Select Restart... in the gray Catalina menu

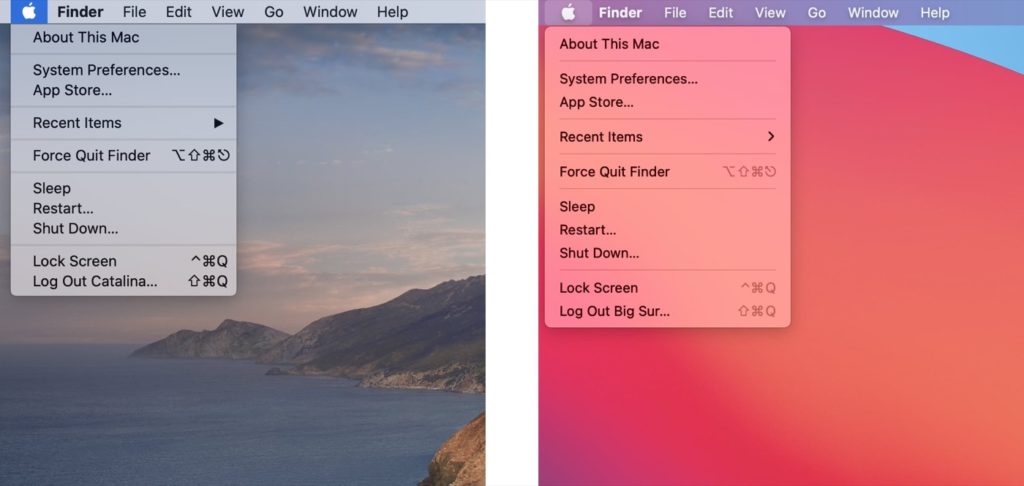pos(63,208)
